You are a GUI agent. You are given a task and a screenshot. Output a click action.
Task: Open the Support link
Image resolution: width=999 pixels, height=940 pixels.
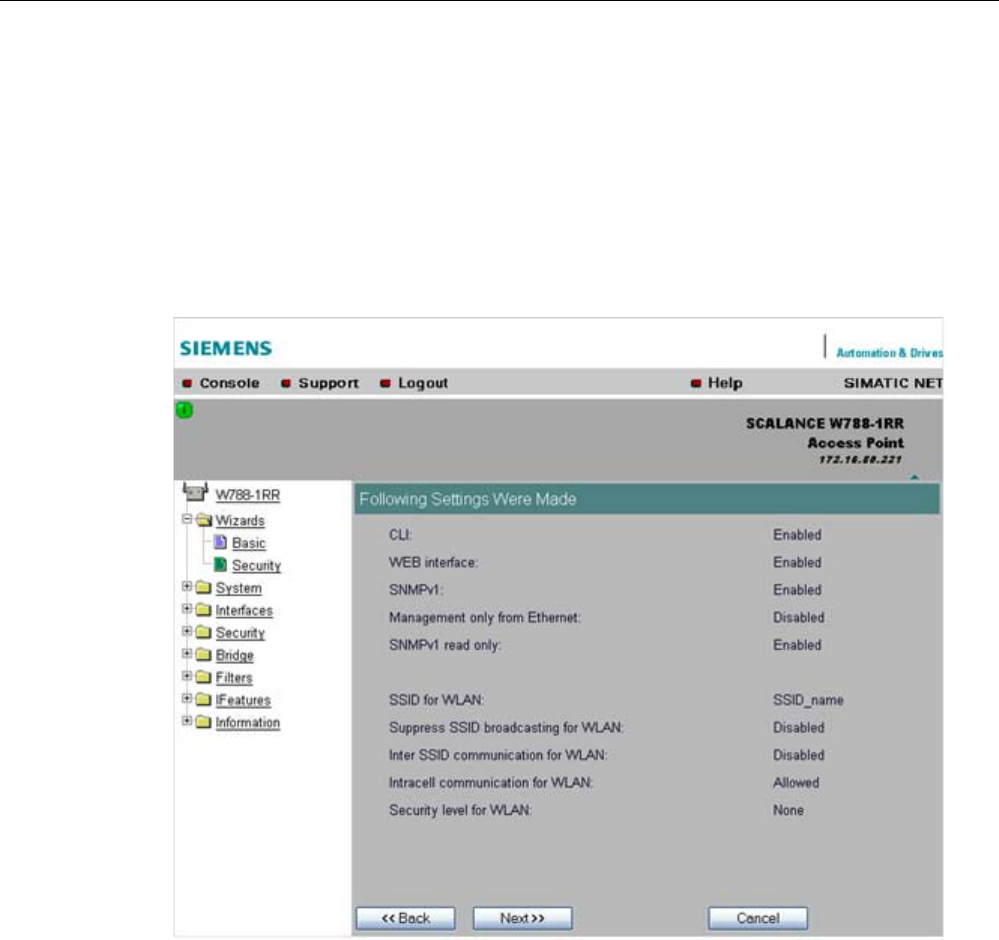point(329,383)
